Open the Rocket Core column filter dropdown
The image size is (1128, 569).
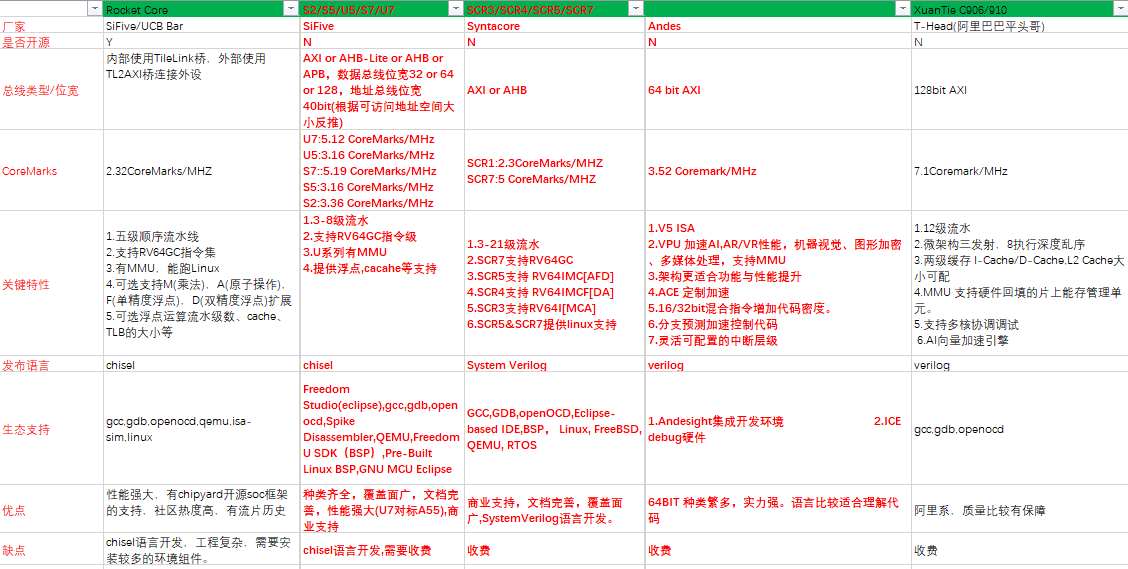click(291, 9)
